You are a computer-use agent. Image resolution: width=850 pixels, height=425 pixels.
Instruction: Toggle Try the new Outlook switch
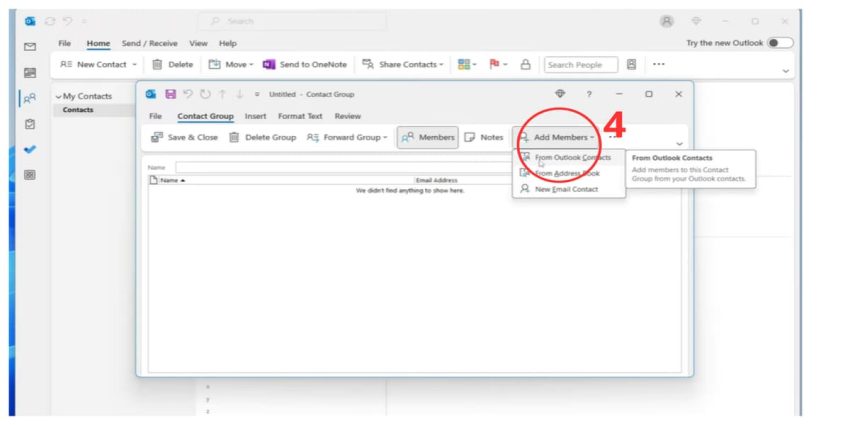pyautogui.click(x=780, y=43)
